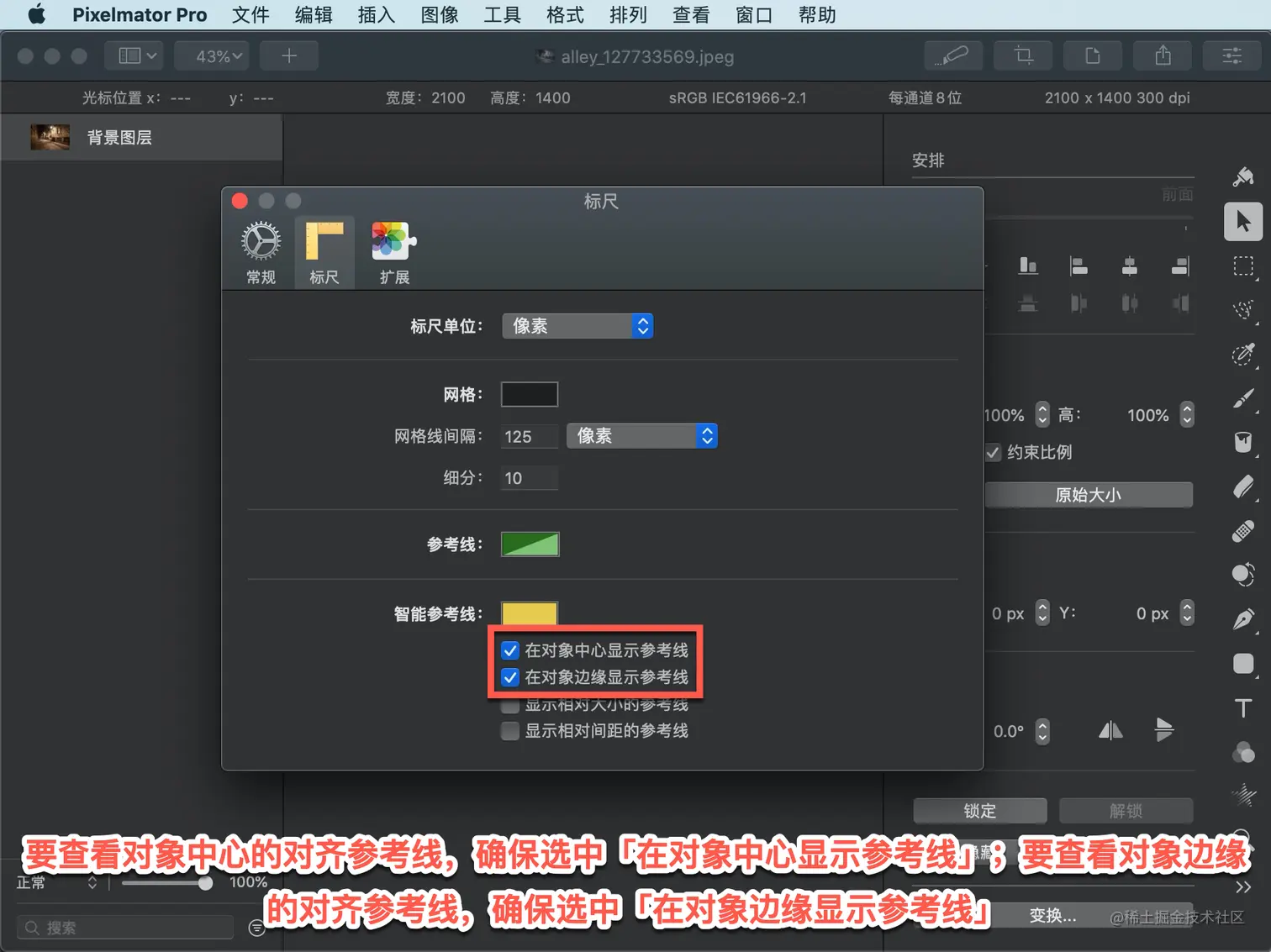
Task: Click the adjustments sliders toolbar icon
Action: [x=1232, y=56]
